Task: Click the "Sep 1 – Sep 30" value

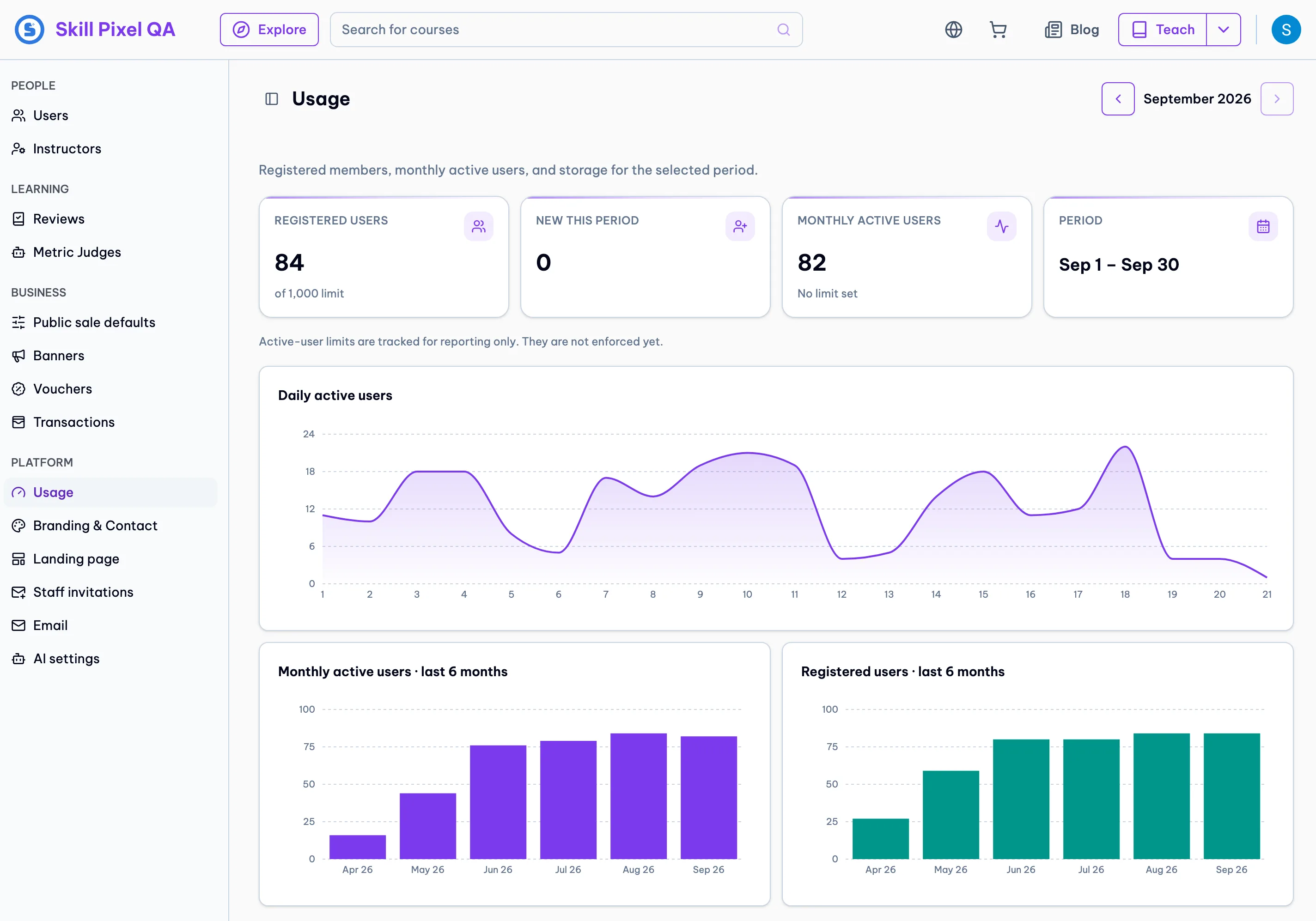Action: point(1119,265)
